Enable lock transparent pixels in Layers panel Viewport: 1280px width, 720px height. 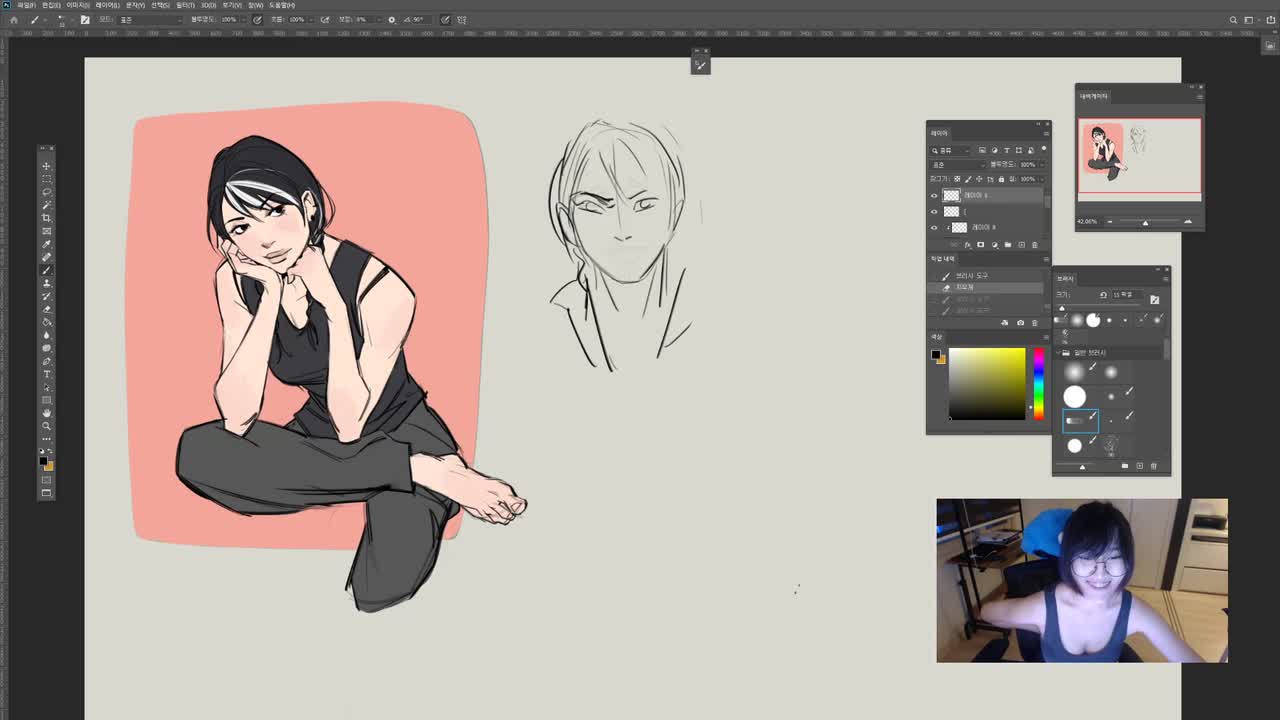click(x=956, y=179)
